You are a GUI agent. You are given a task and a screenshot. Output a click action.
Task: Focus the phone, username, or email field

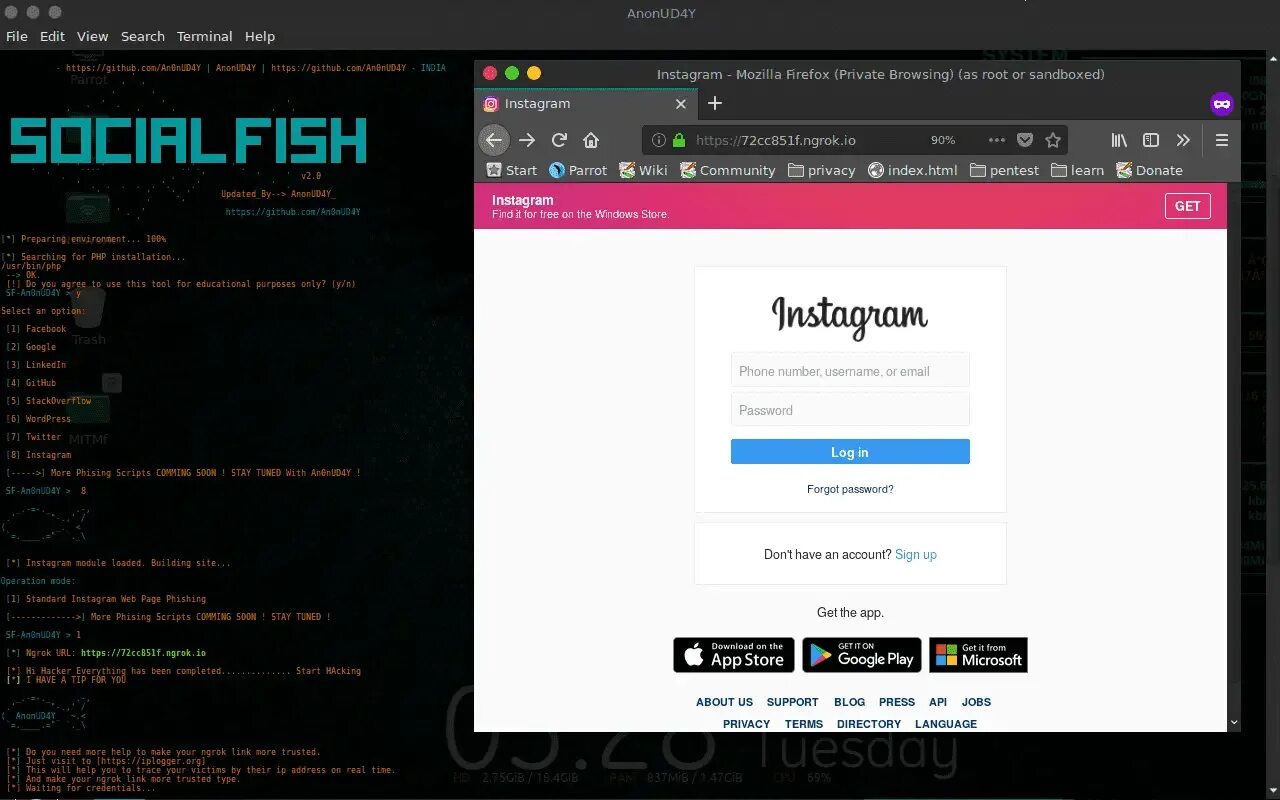click(x=850, y=371)
